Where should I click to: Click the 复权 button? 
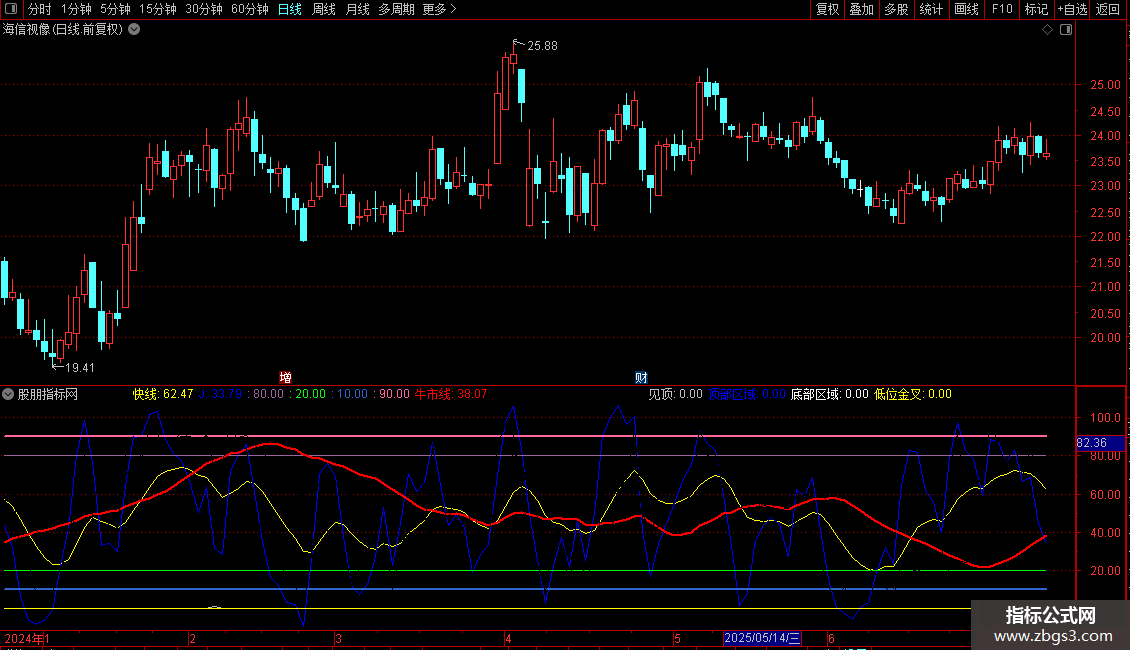pos(827,9)
